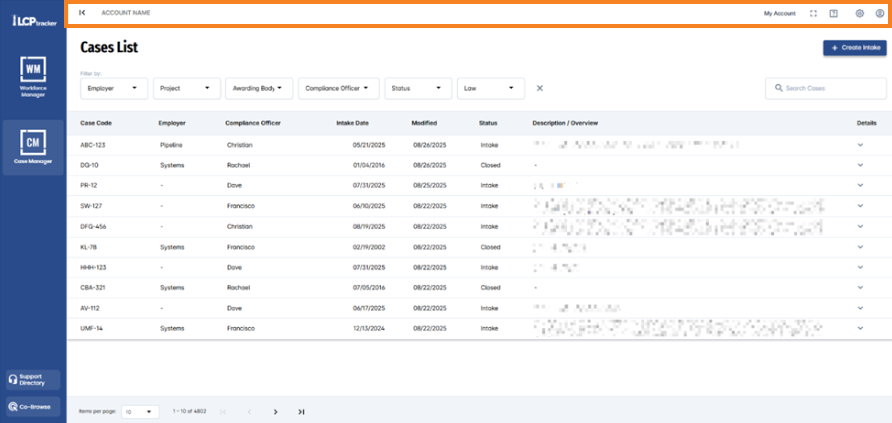Open the Workforce Manager module
Screen dimensions: 892x423
(x=33, y=77)
